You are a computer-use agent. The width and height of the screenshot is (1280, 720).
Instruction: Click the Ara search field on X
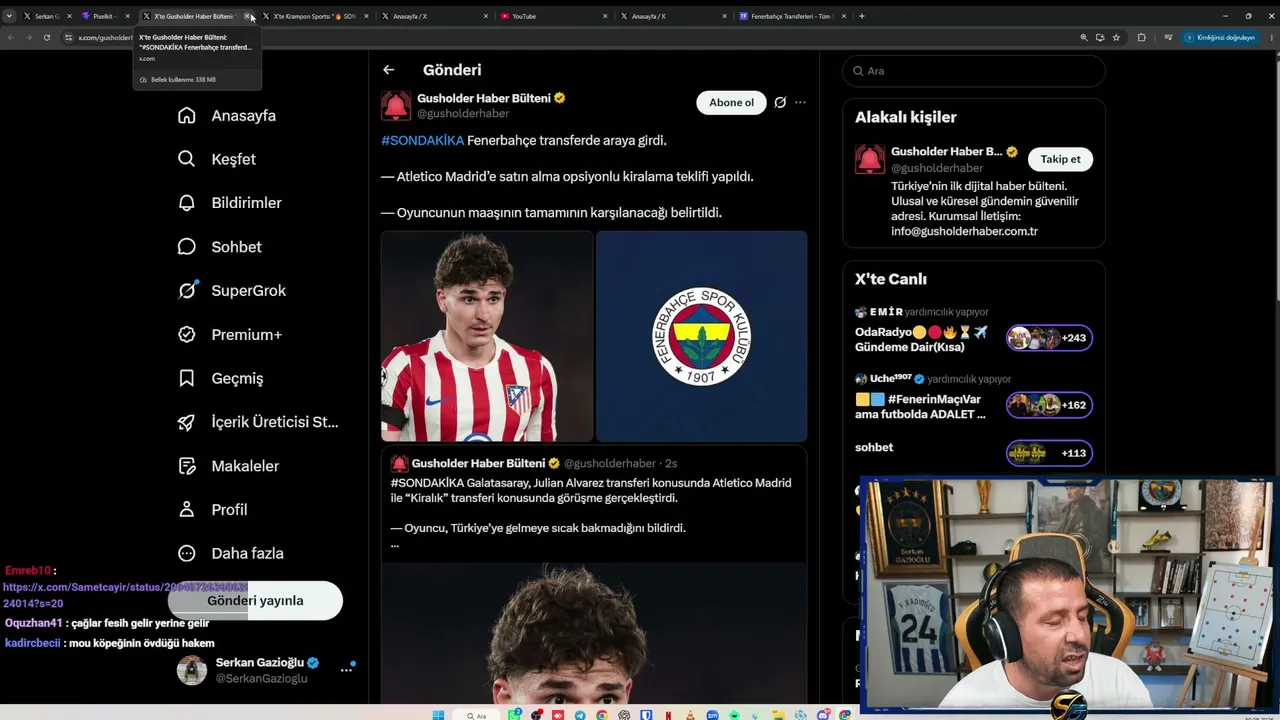(974, 71)
